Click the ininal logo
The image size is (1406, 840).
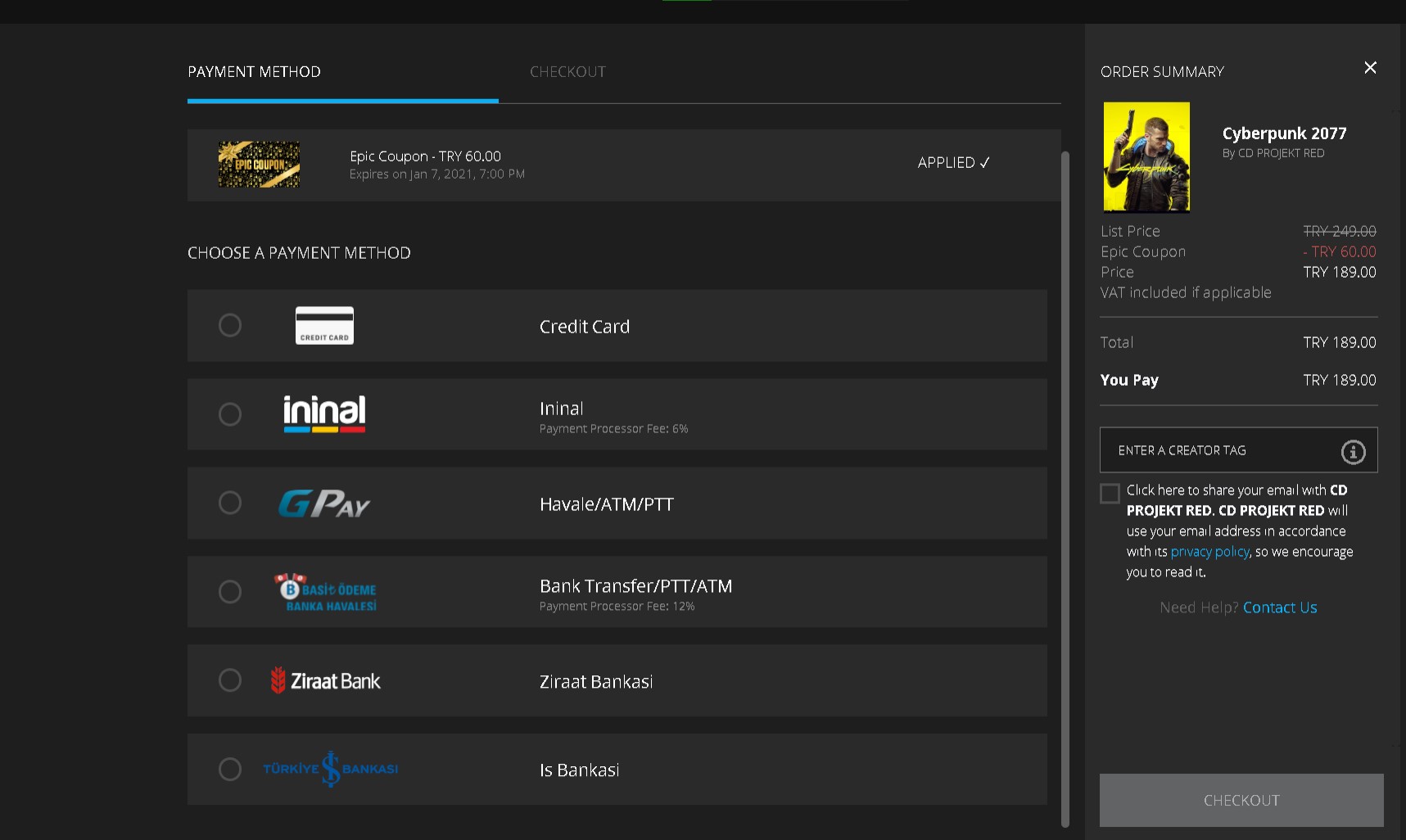[x=324, y=413]
